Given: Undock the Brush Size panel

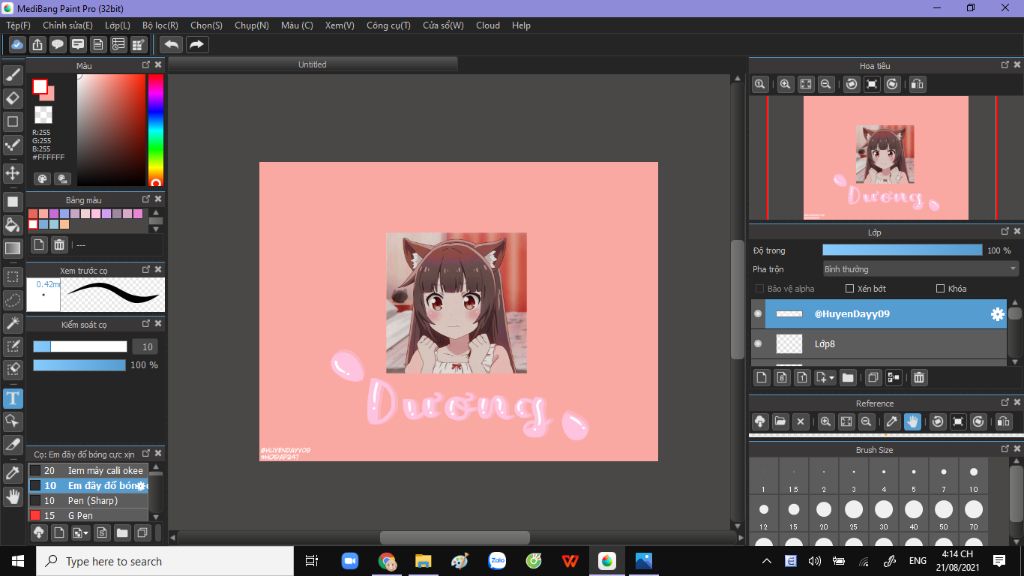Looking at the screenshot, I should pyautogui.click(x=1004, y=449).
